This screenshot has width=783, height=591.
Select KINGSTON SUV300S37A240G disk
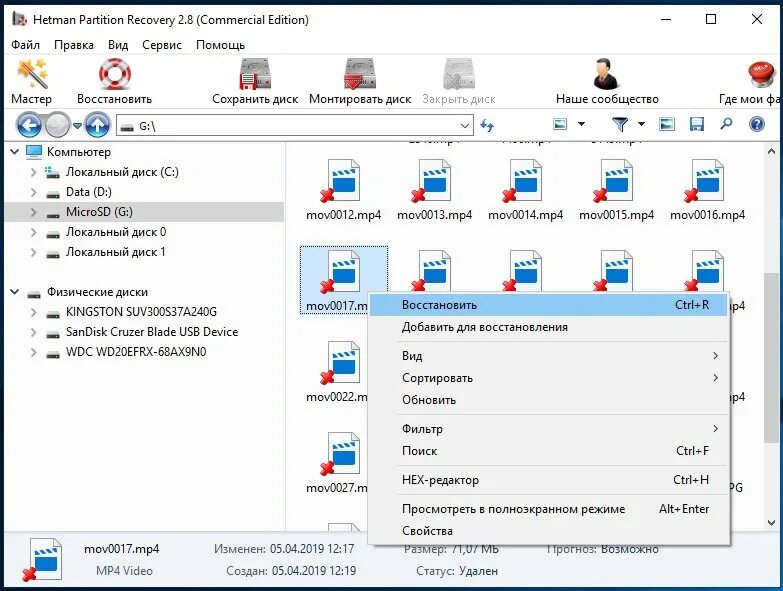(141, 312)
